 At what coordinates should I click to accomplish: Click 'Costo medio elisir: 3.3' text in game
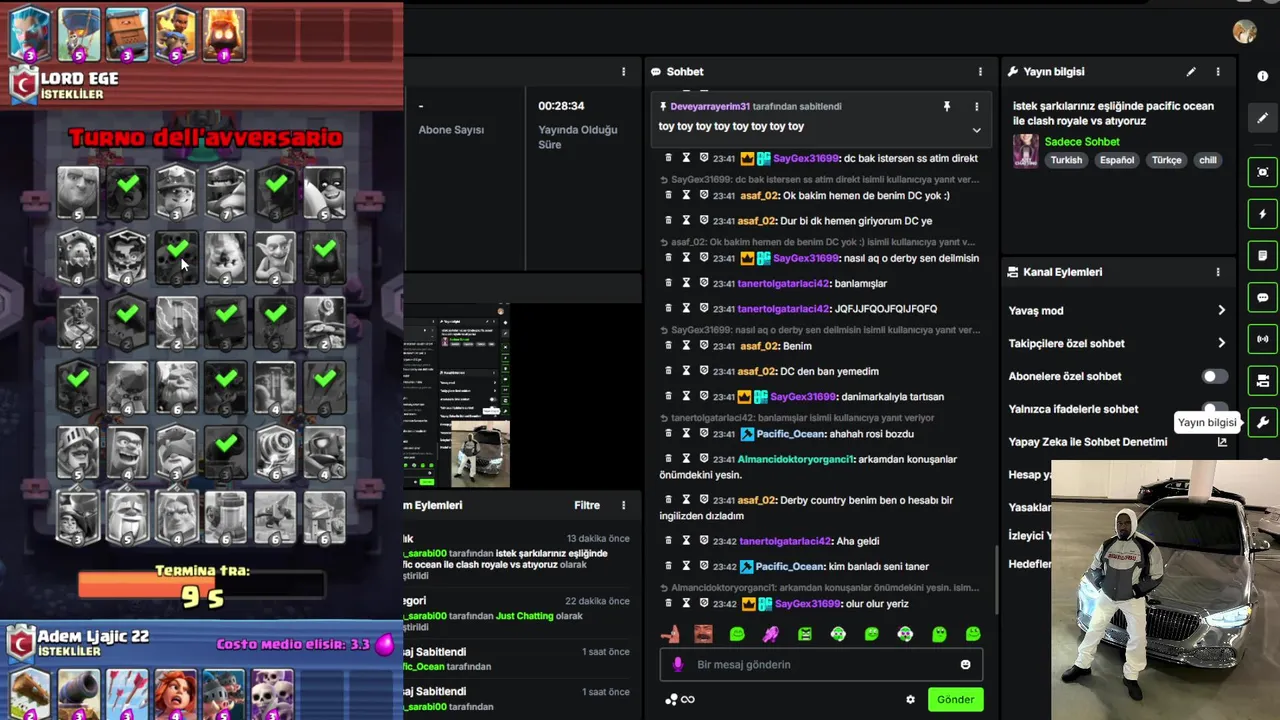point(293,645)
